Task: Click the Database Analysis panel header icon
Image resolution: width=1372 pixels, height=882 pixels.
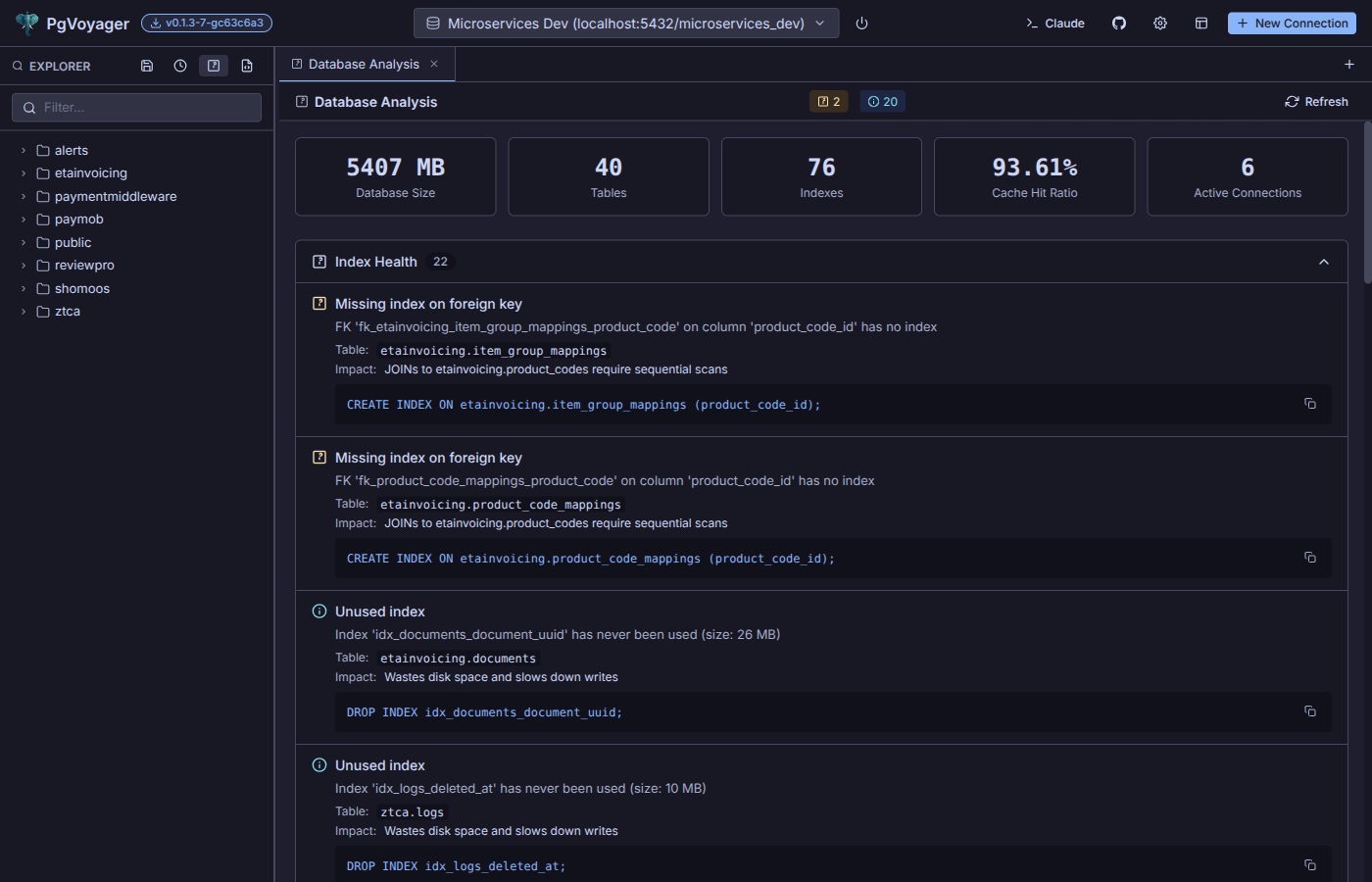Action: click(302, 102)
